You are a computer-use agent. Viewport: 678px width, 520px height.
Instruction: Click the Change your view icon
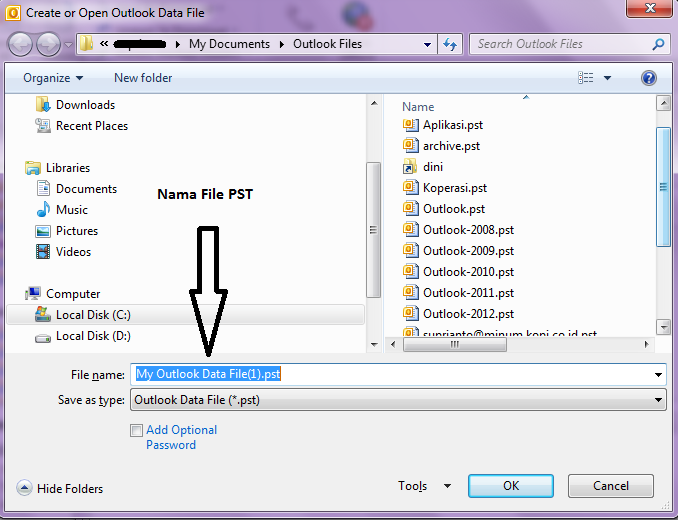click(585, 78)
